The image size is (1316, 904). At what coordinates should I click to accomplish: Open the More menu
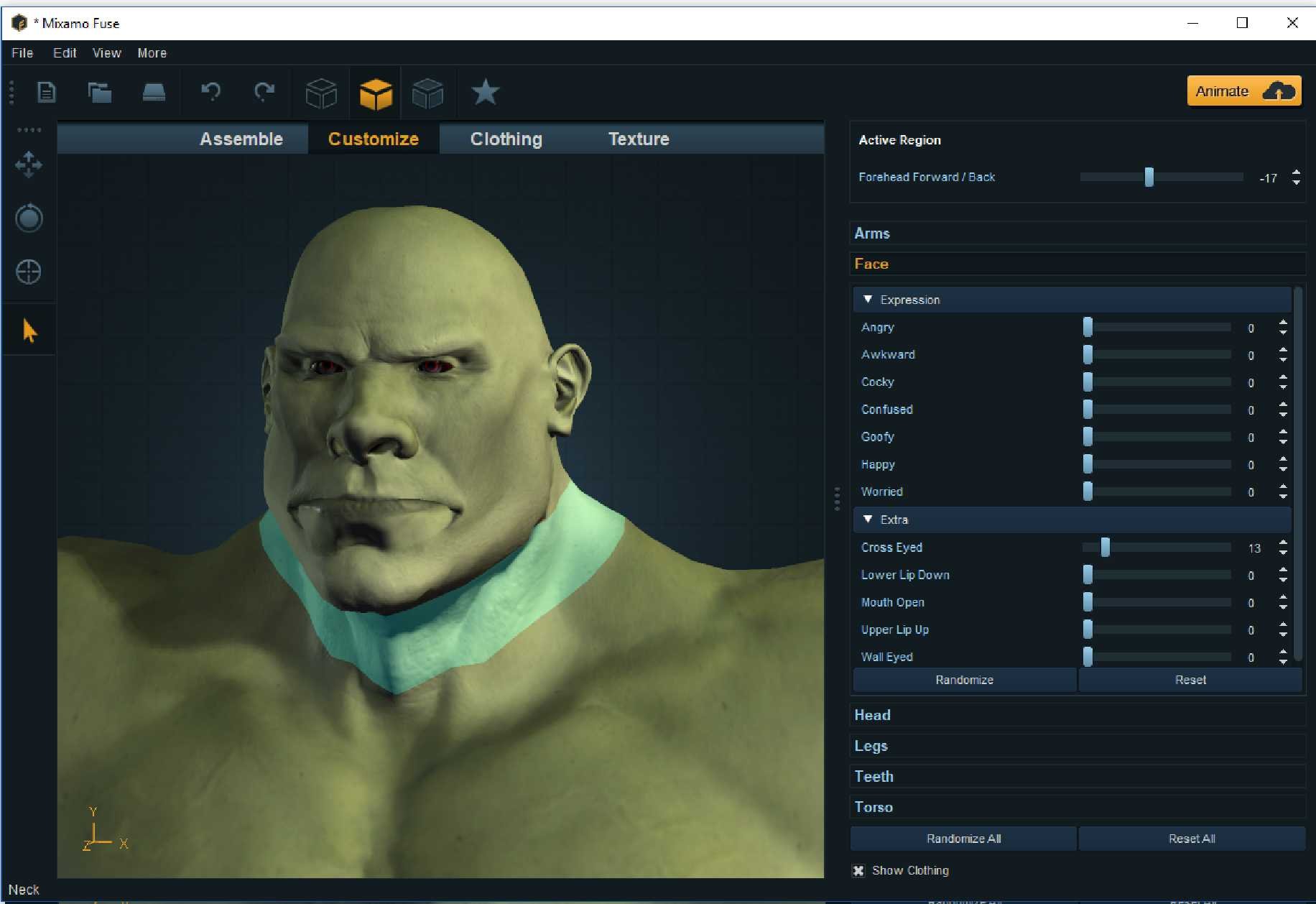coord(152,53)
